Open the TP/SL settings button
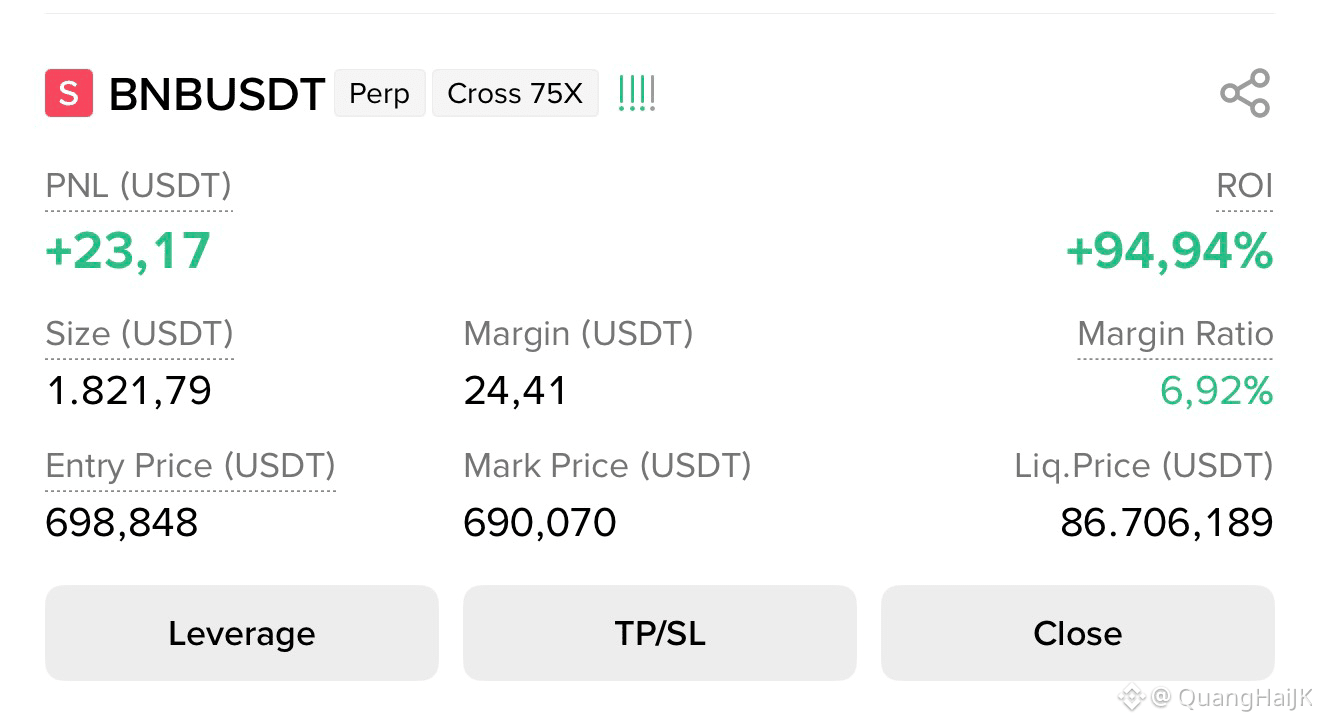The height and width of the screenshot is (722, 1320). click(x=660, y=633)
